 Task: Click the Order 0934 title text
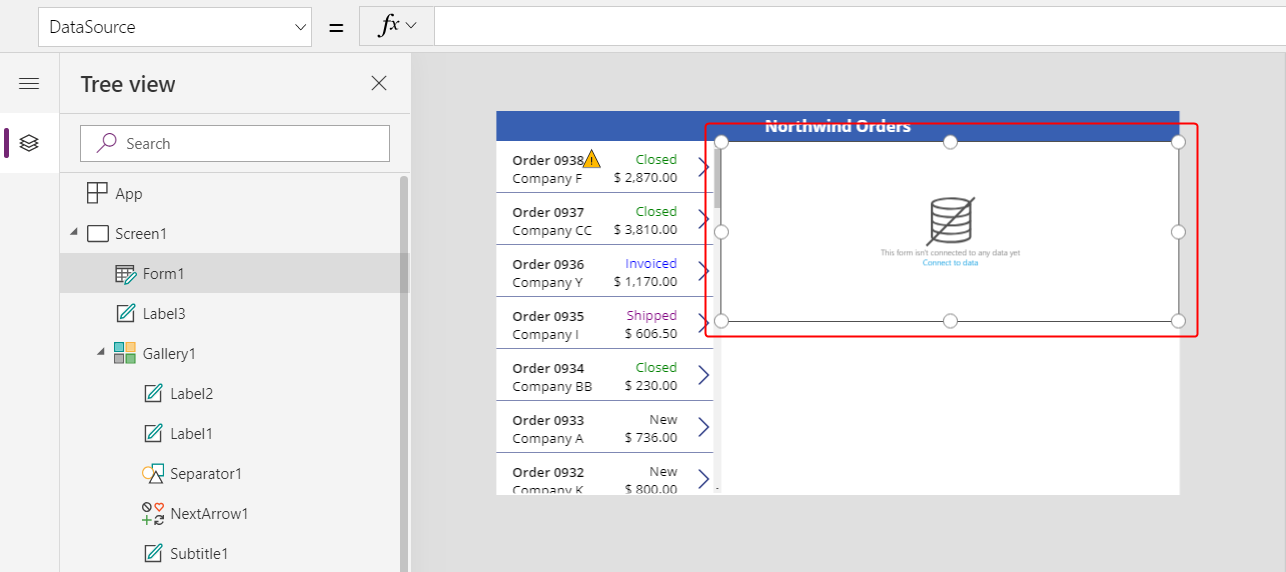click(548, 368)
